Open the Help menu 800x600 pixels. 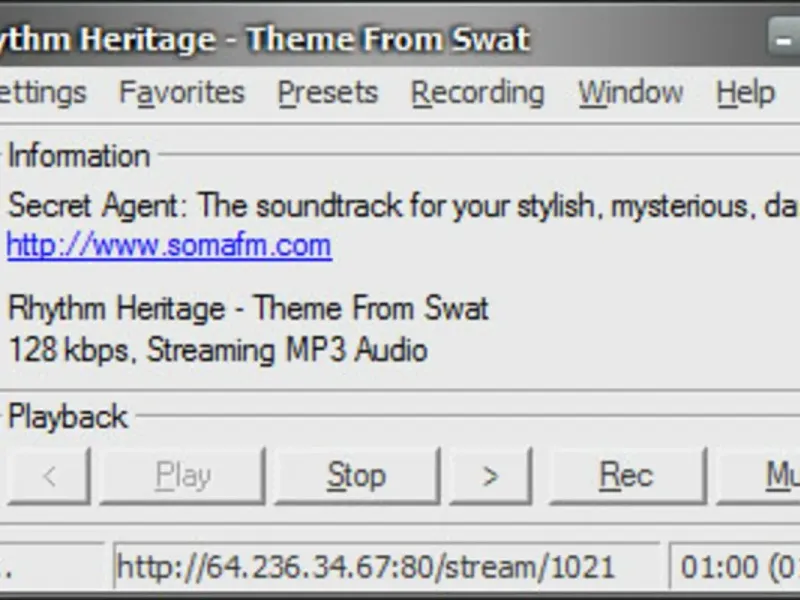[745, 94]
